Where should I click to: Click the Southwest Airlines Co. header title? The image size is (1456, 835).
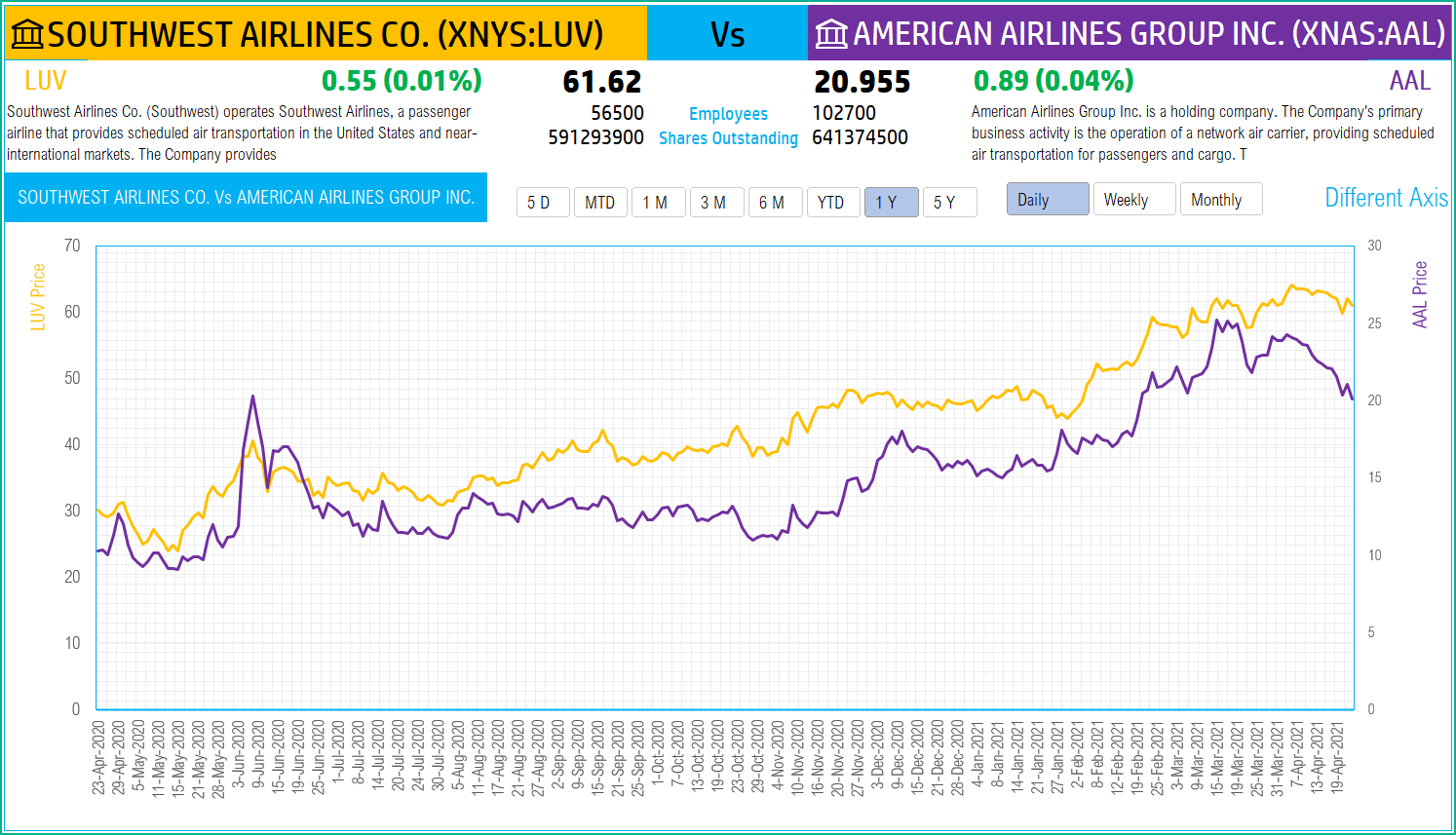click(326, 34)
